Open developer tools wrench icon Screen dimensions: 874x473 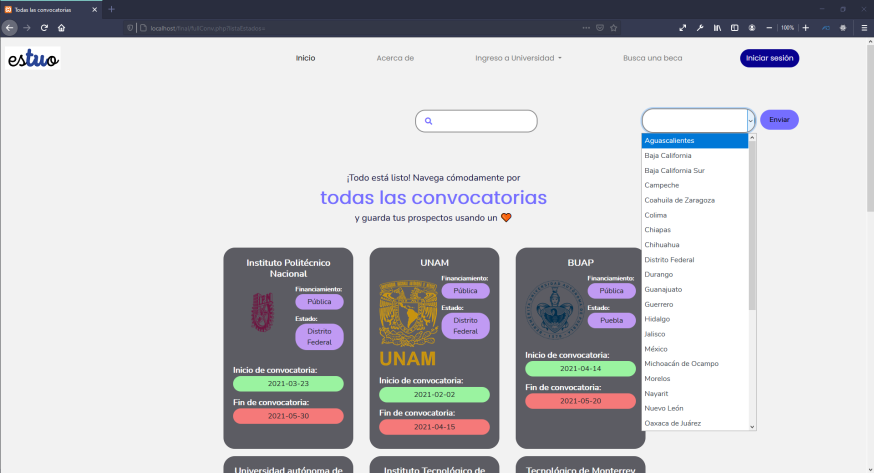700,28
